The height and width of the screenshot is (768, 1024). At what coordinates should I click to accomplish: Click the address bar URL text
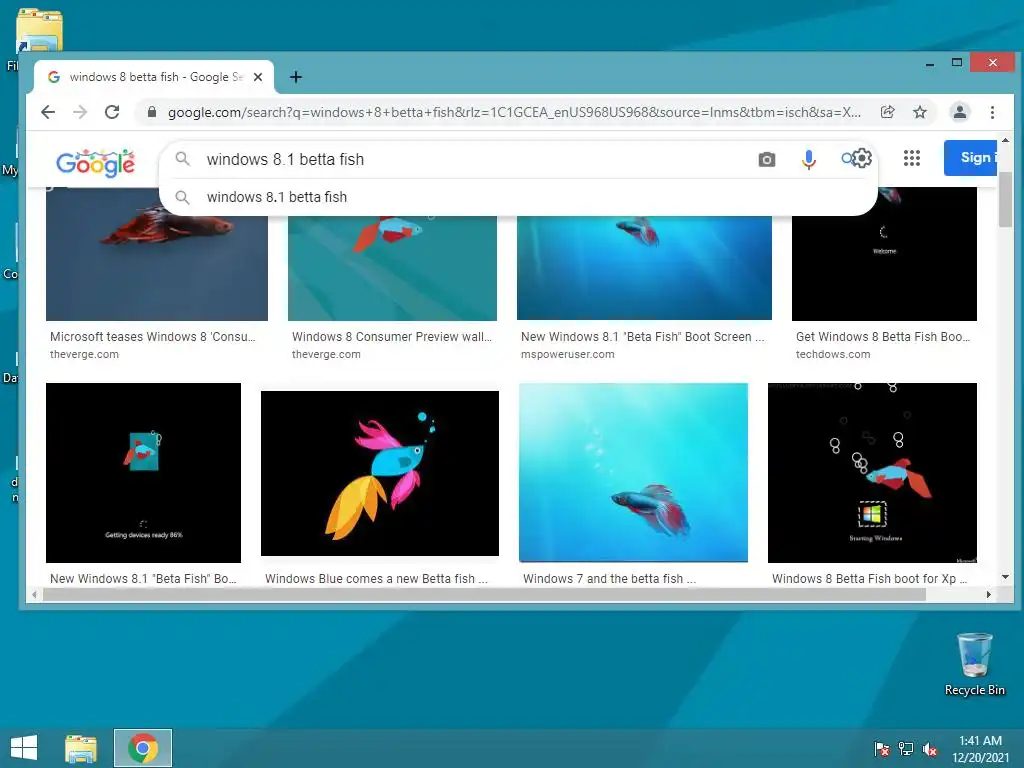tap(514, 112)
